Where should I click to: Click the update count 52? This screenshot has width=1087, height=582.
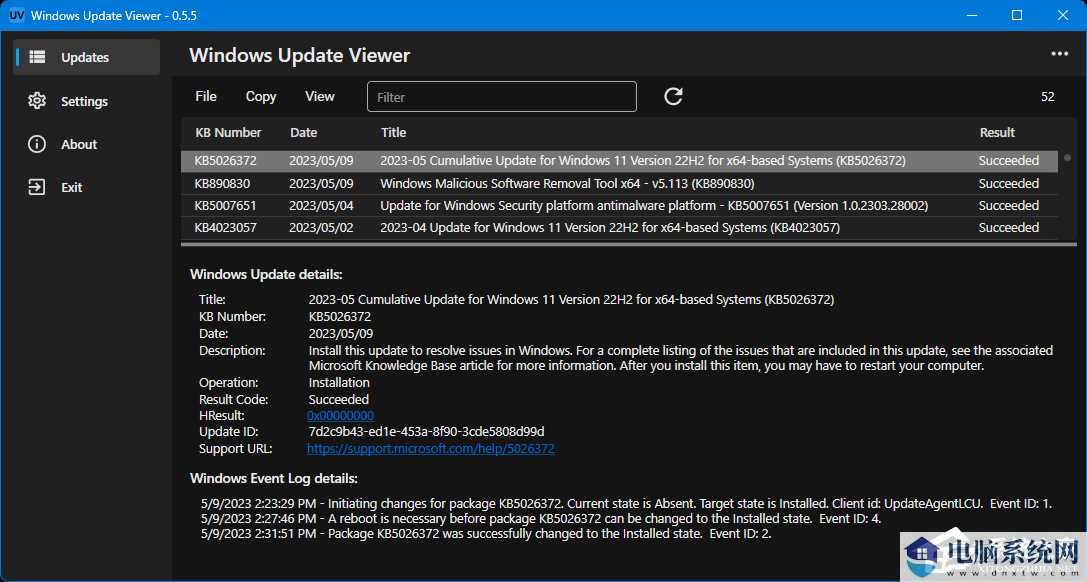(1047, 97)
